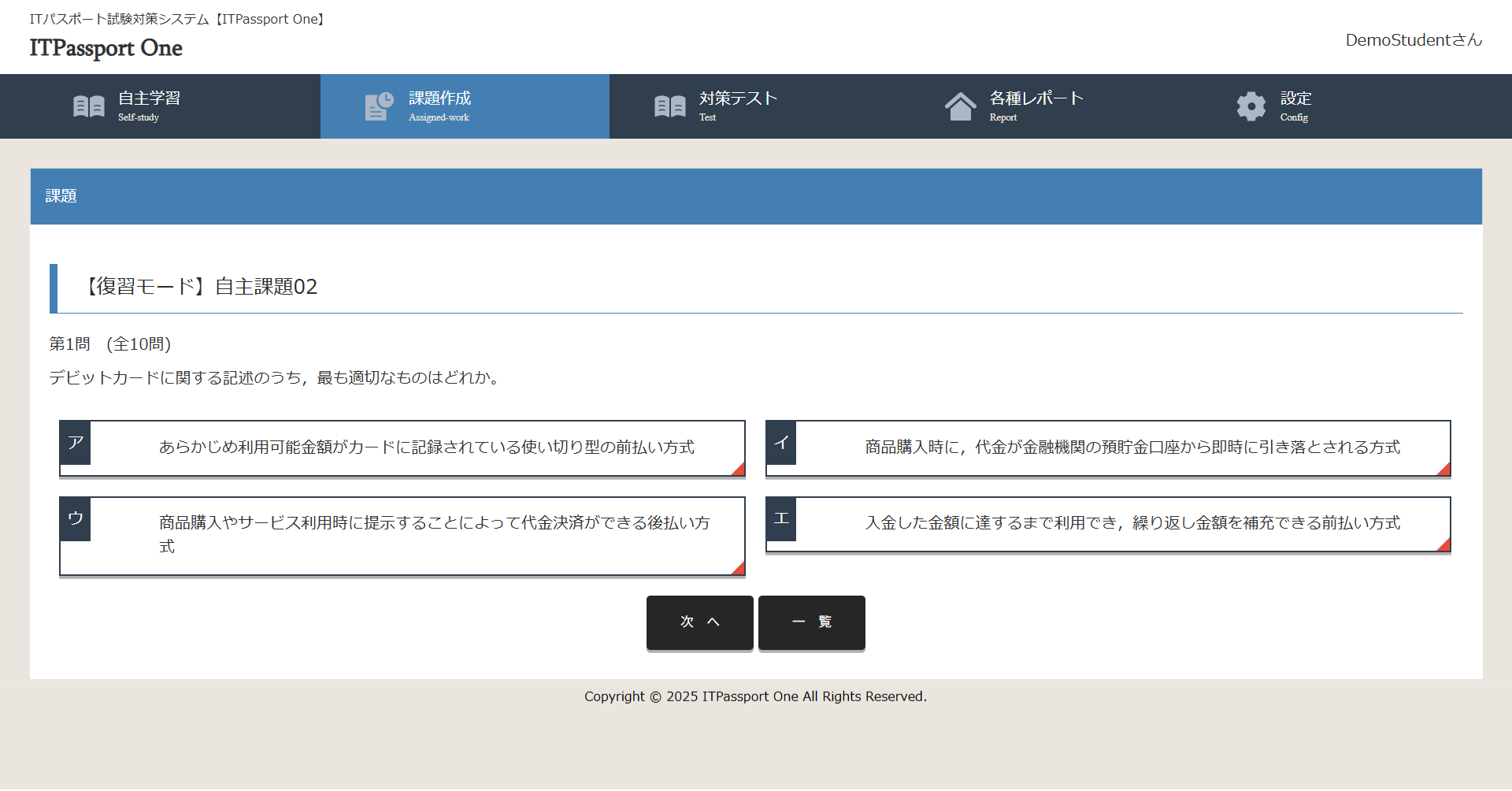
Task: Click the DemoStudentさん user name
Action: pyautogui.click(x=1413, y=40)
